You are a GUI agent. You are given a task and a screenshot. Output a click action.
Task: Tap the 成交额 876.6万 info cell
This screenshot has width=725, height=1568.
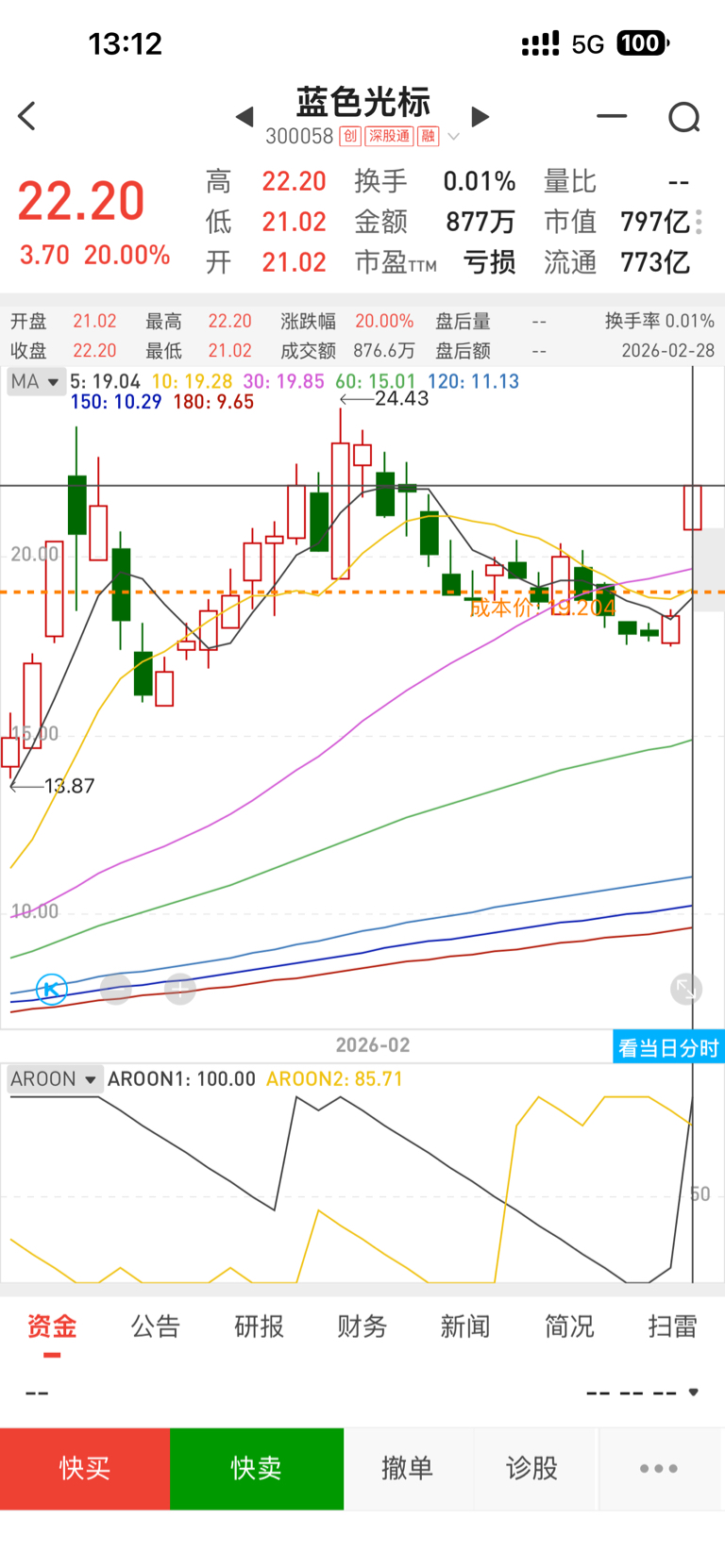coord(347,350)
